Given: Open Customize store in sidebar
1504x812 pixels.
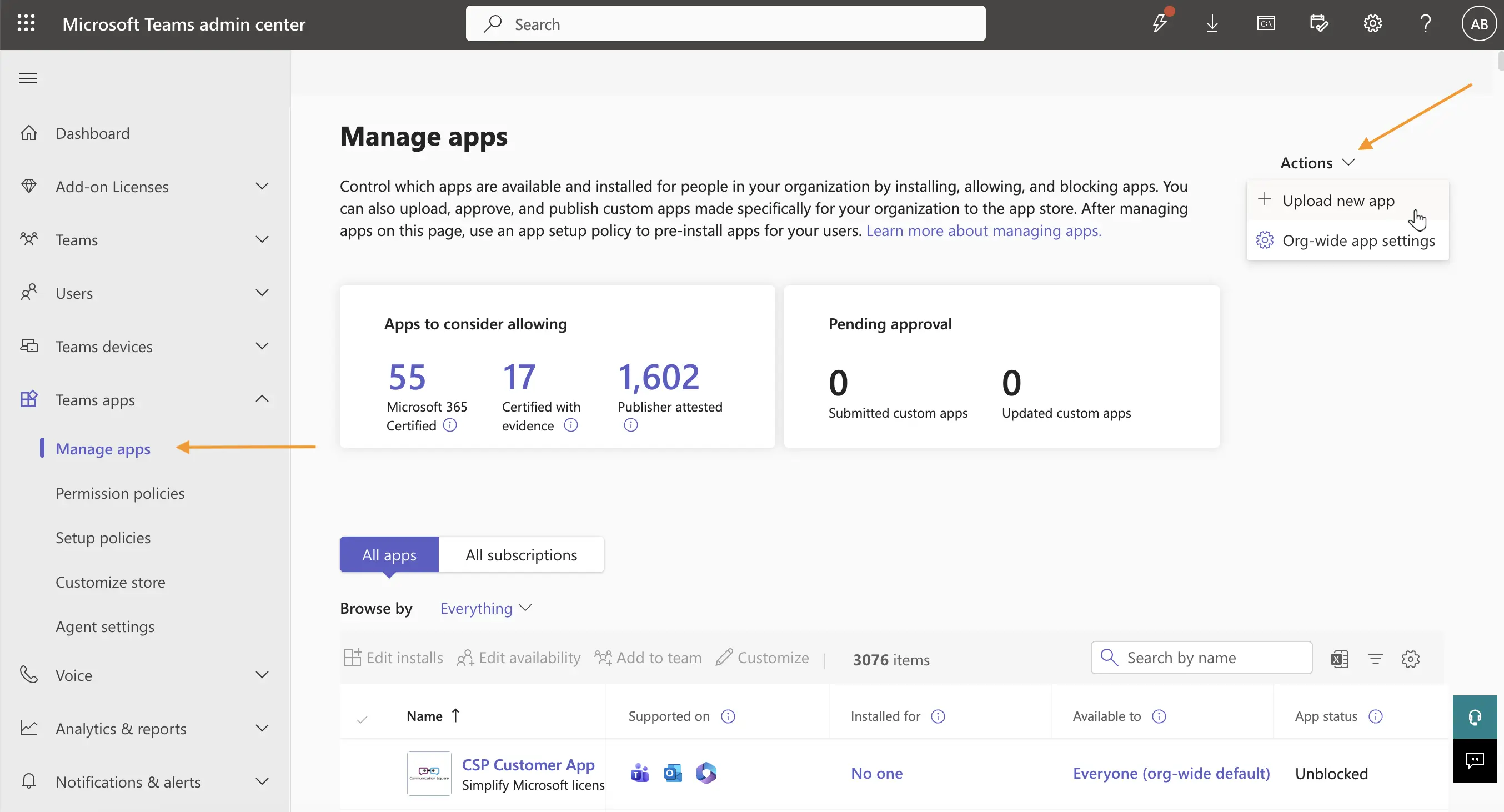Looking at the screenshot, I should 111,582.
